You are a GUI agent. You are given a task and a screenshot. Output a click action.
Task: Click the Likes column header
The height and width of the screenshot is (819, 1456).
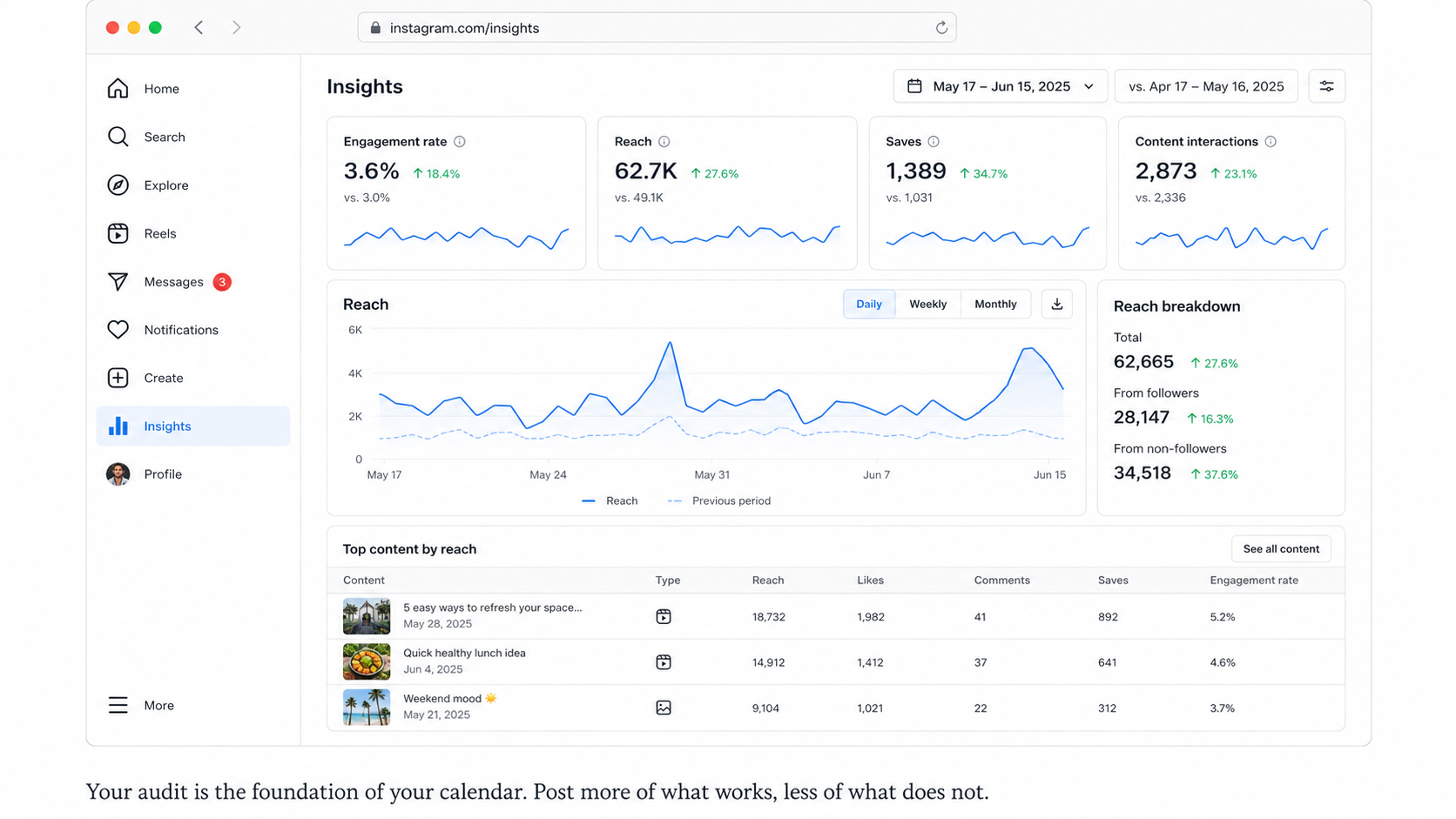870,581
